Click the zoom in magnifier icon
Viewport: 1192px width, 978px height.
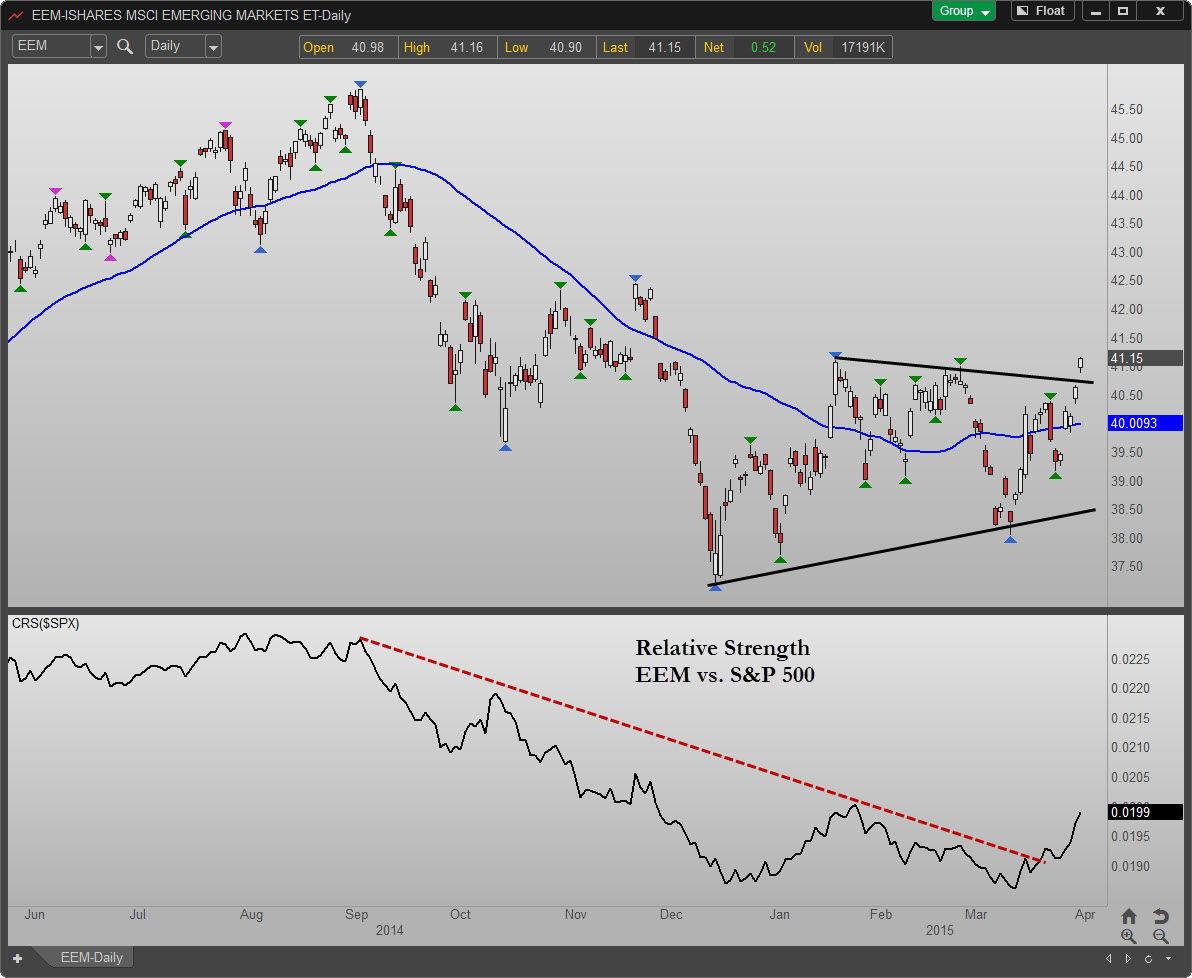coord(1129,937)
